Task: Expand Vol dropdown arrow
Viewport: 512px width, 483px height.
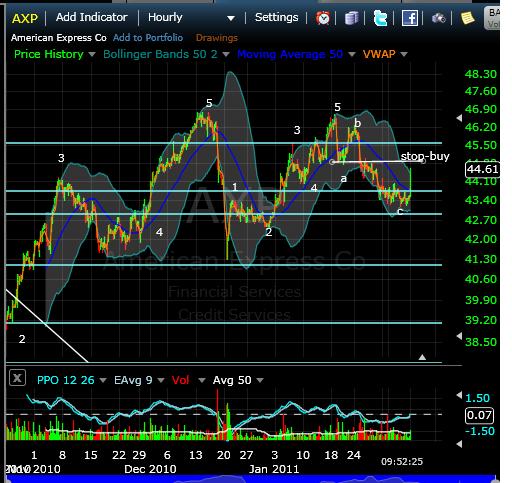Action: tap(202, 380)
